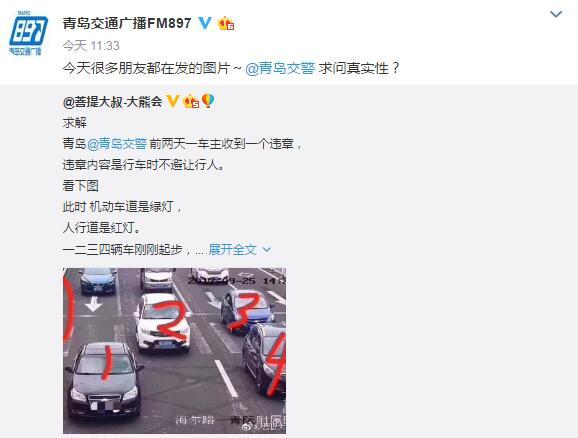The width and height of the screenshot is (578, 438).
Task: Click the small arrow after 展开全文
Action: tap(267, 250)
